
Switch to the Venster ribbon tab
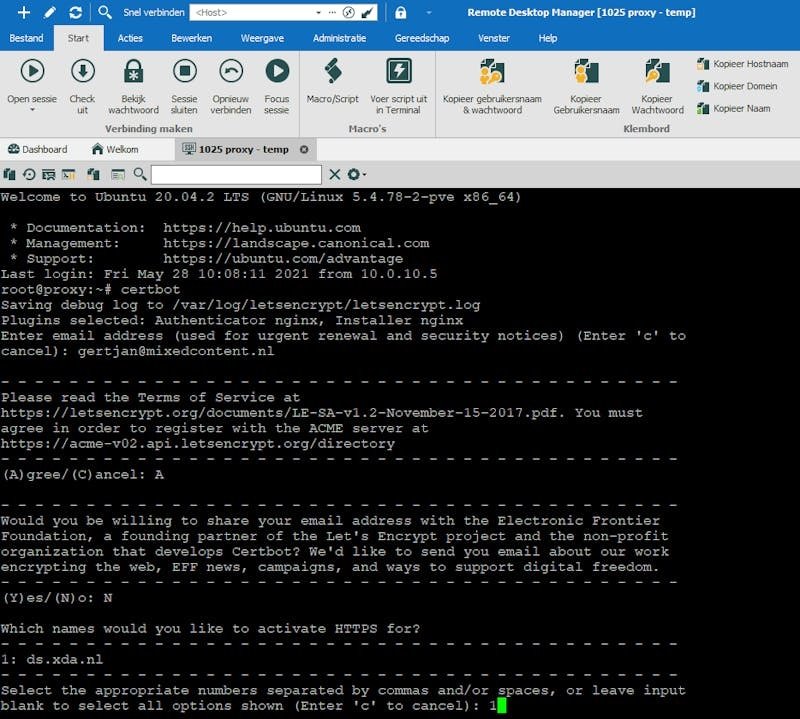tap(494, 38)
